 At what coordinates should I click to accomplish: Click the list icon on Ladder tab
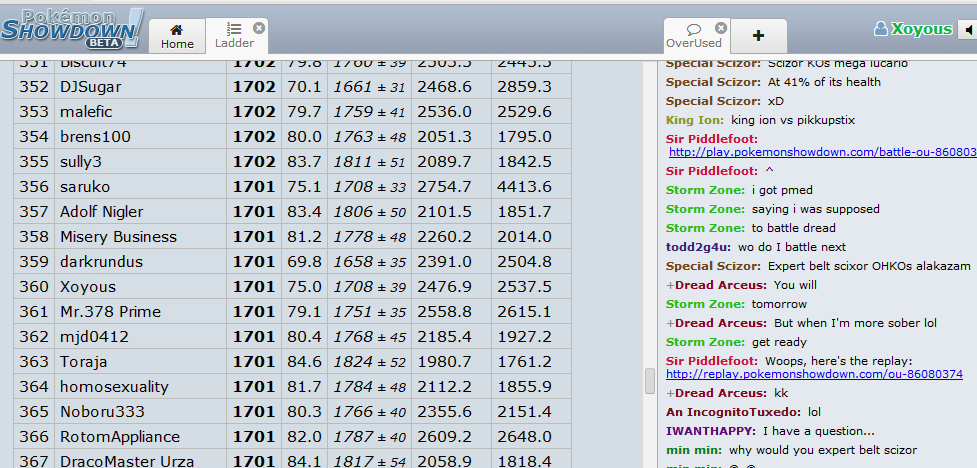point(234,29)
